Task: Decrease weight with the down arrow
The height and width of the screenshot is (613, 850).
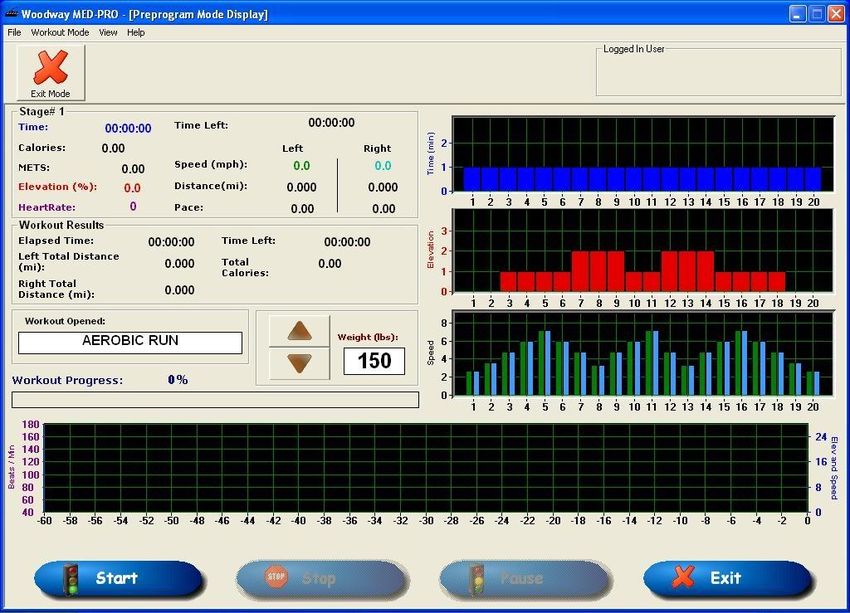Action: click(299, 363)
